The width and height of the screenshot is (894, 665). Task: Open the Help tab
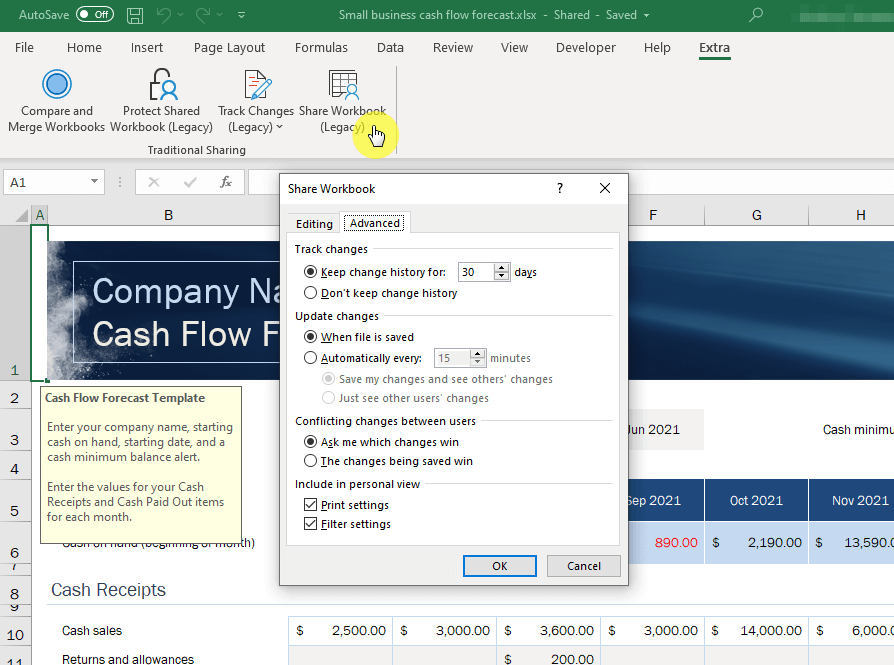point(657,48)
